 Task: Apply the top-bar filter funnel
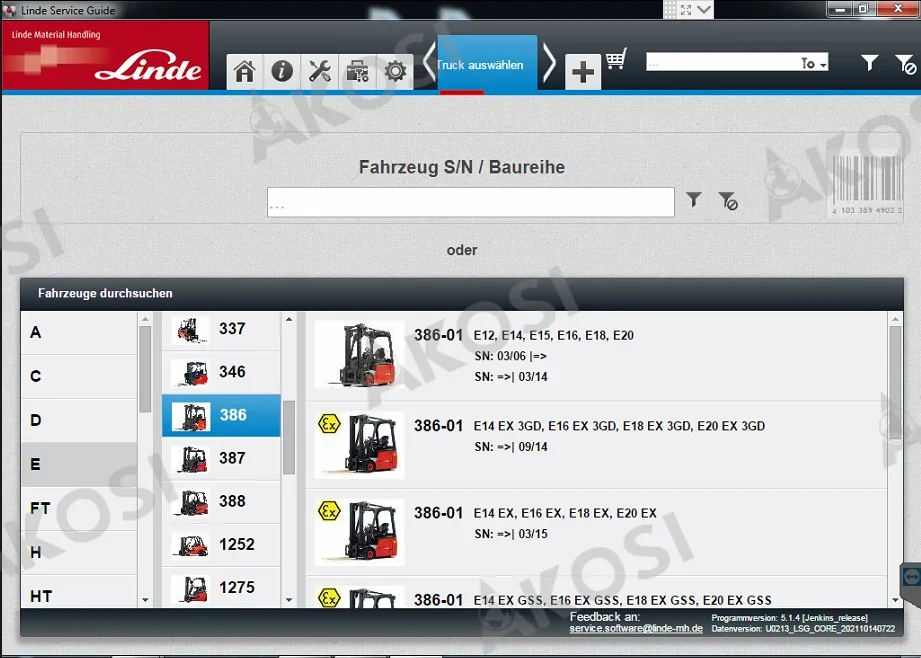(x=869, y=63)
